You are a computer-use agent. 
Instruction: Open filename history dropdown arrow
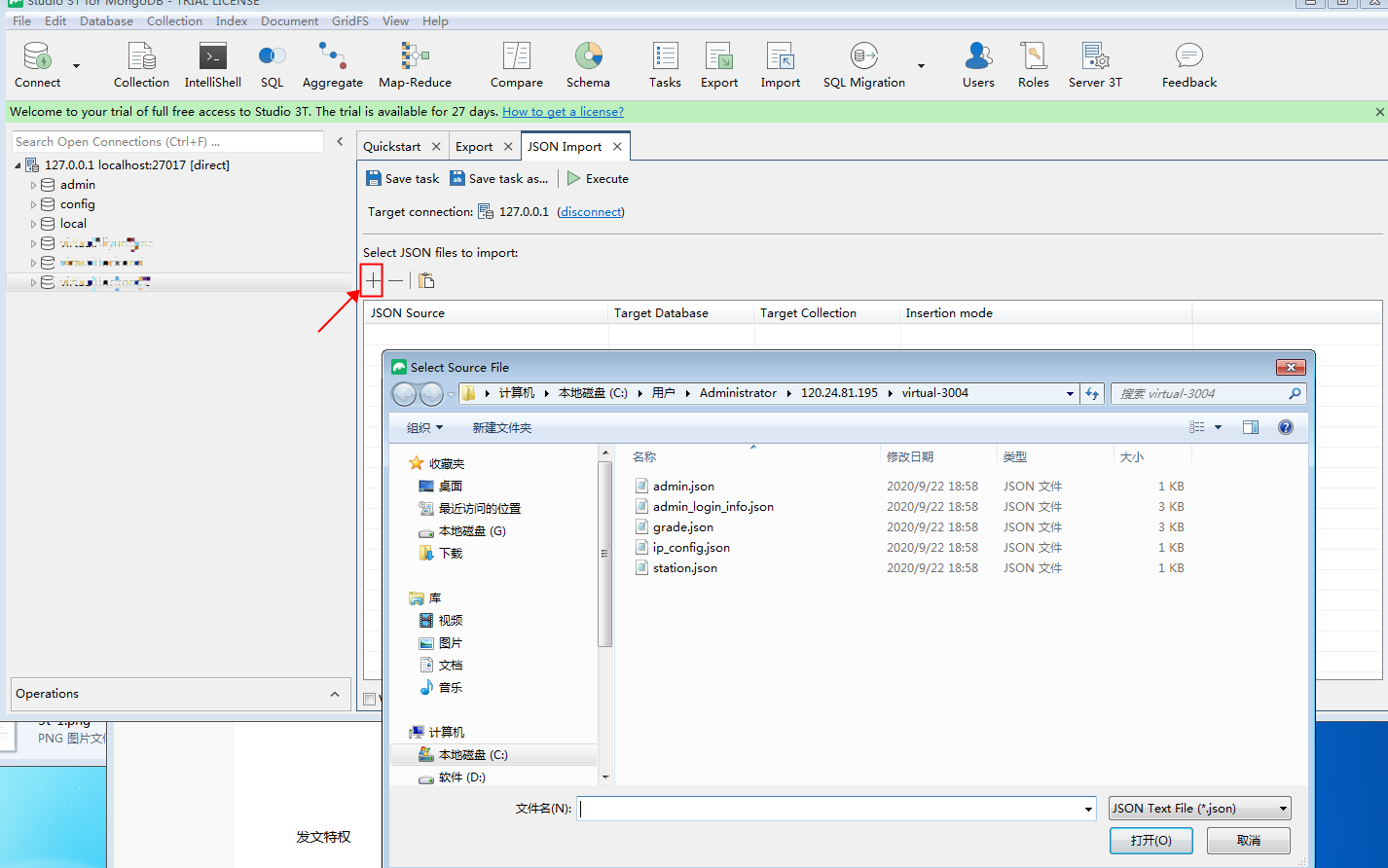[x=1088, y=809]
